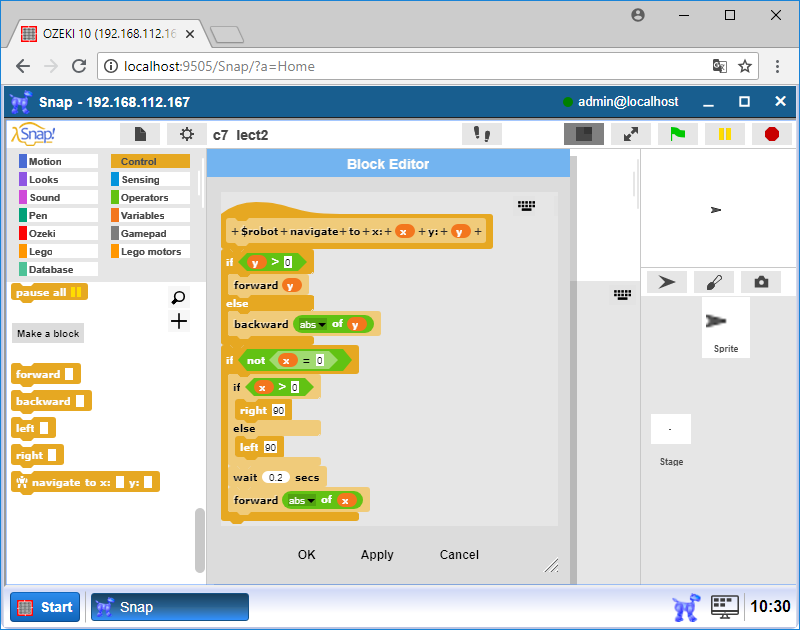Image resolution: width=800 pixels, height=630 pixels.
Task: Edit the 0 field in y > 0
Action: click(x=288, y=262)
